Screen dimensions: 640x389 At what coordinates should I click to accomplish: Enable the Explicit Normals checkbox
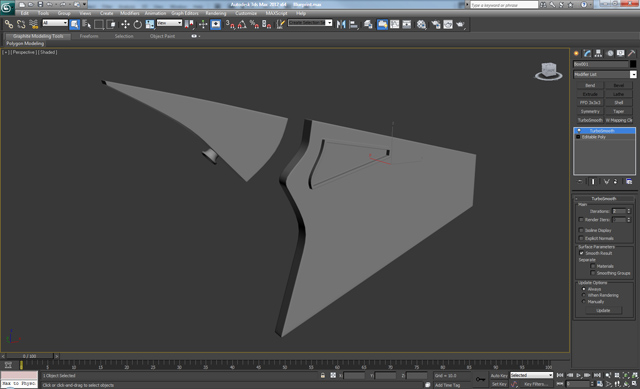click(581, 238)
